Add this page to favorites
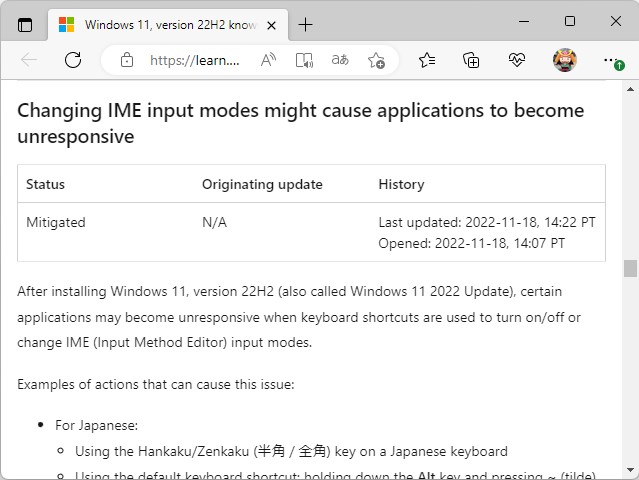This screenshot has width=639, height=480. click(x=376, y=60)
